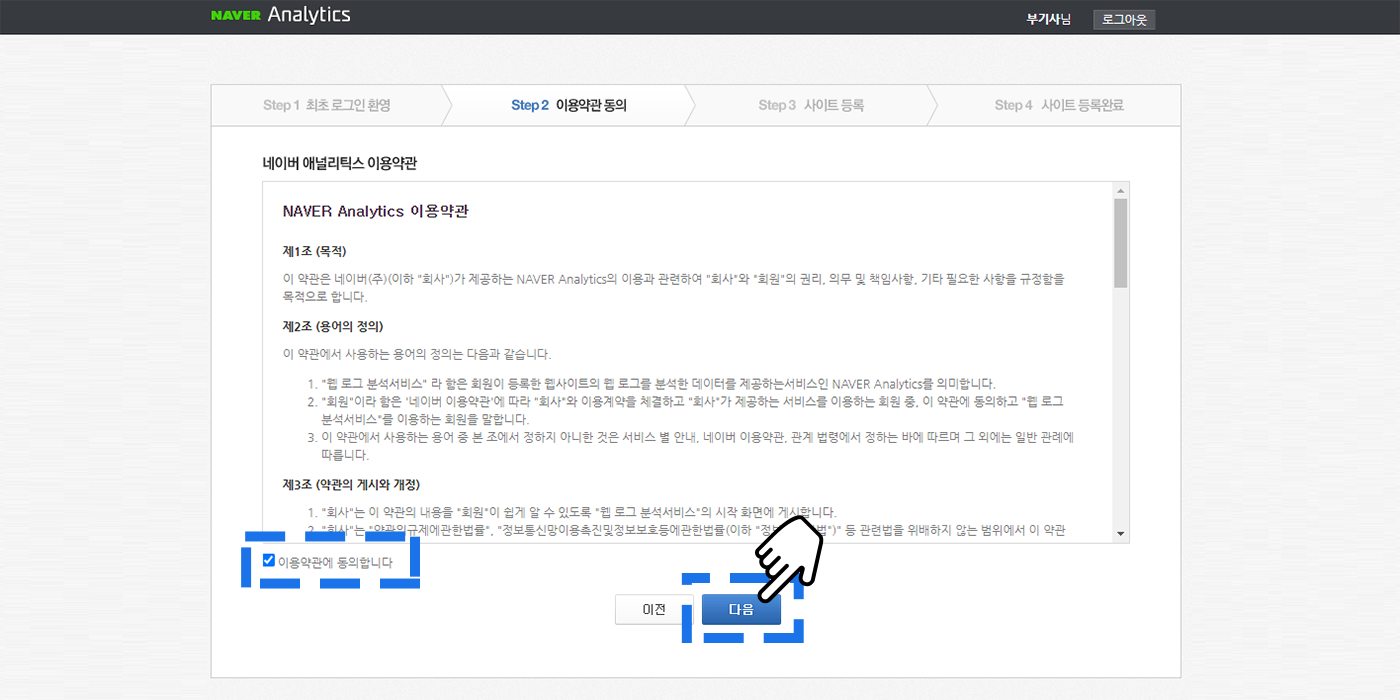The image size is (1400, 700).
Task: Go back with the 이전 button
Action: tap(654, 609)
